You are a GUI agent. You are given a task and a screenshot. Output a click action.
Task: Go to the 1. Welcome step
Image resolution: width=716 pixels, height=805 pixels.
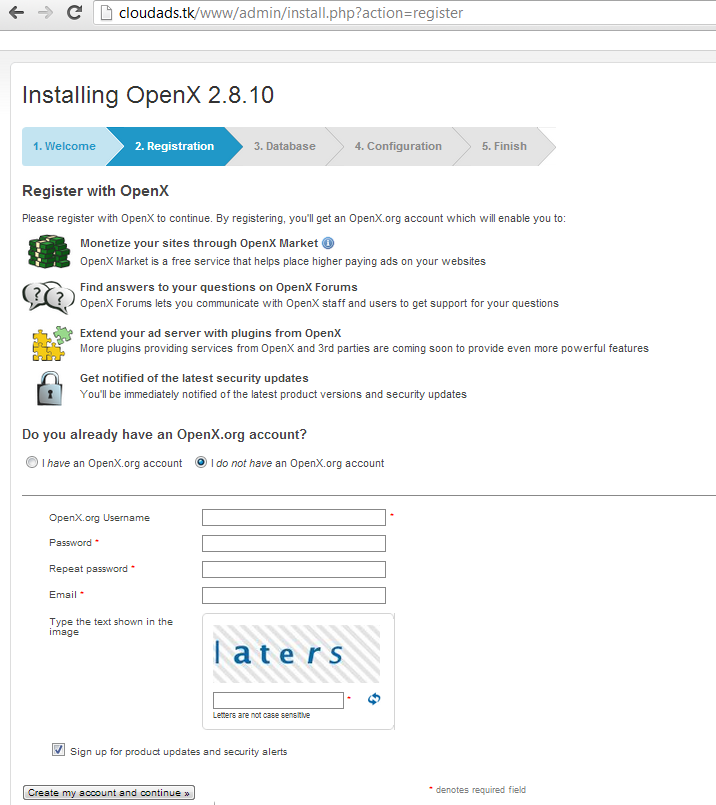(64, 146)
